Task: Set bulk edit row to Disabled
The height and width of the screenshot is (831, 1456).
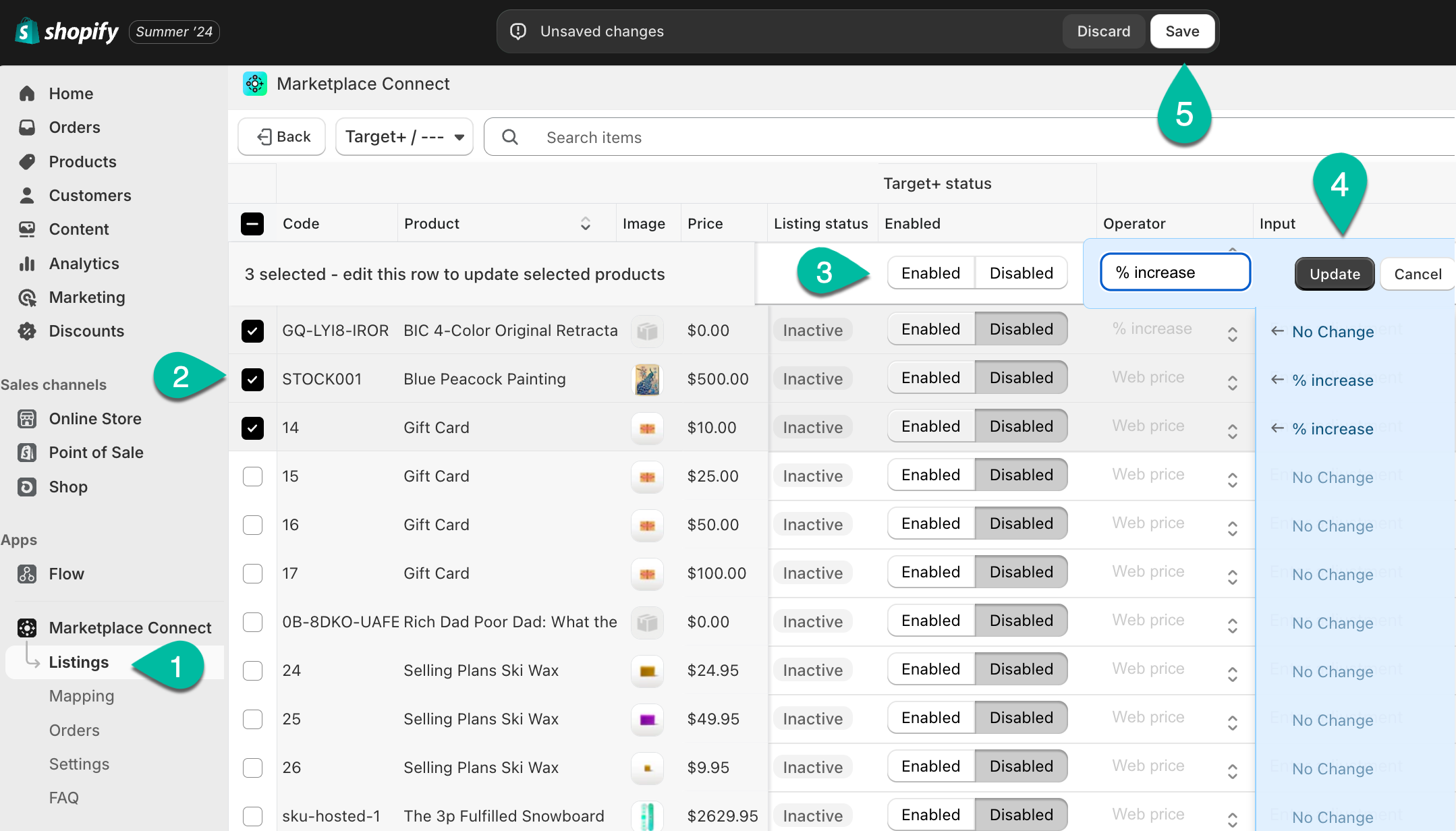Action: [x=1021, y=273]
